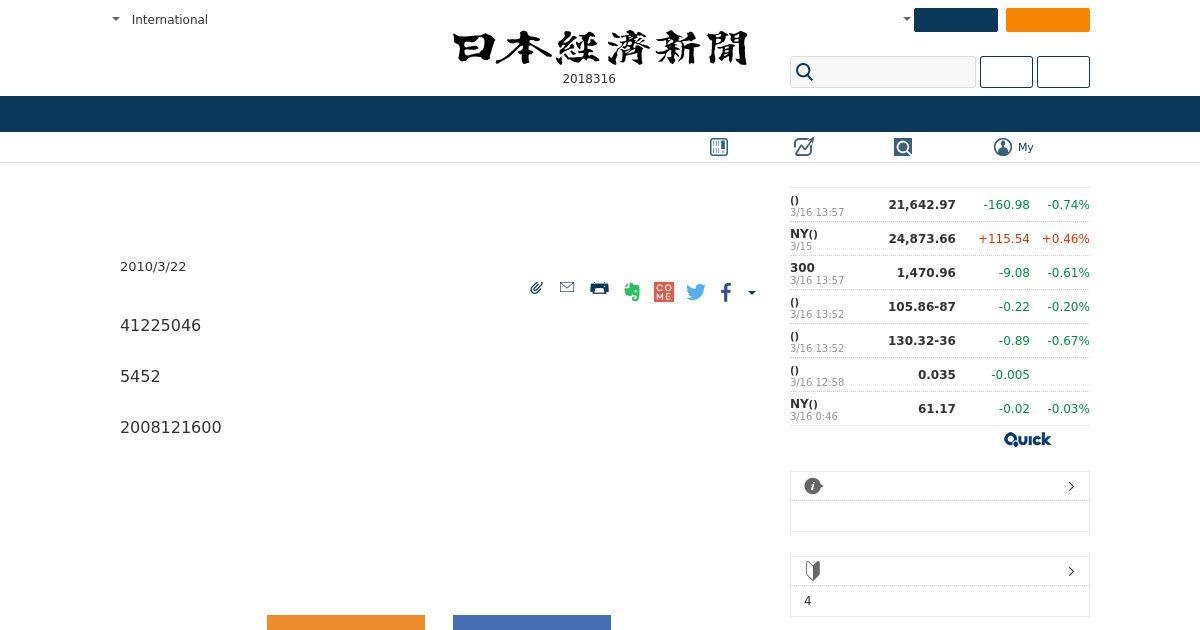The width and height of the screenshot is (1200, 630).
Task: Click the percent change -0.74%
Action: (1068, 204)
